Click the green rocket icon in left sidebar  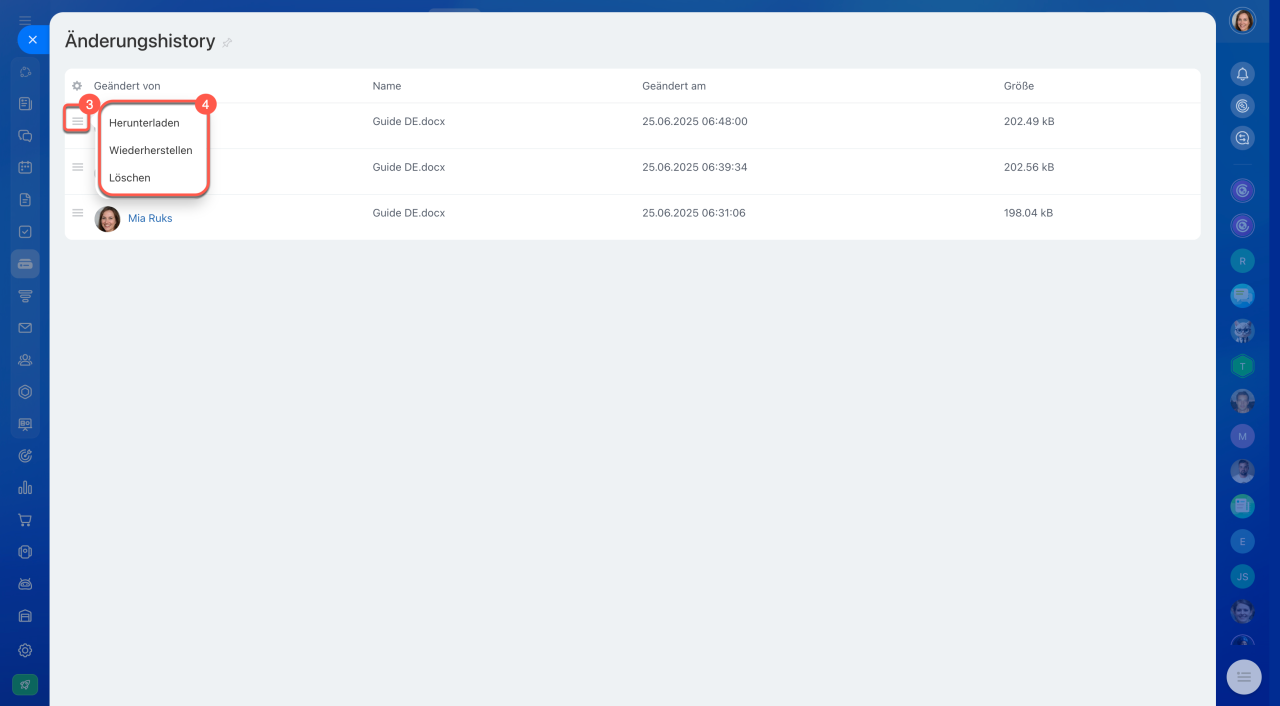25,684
